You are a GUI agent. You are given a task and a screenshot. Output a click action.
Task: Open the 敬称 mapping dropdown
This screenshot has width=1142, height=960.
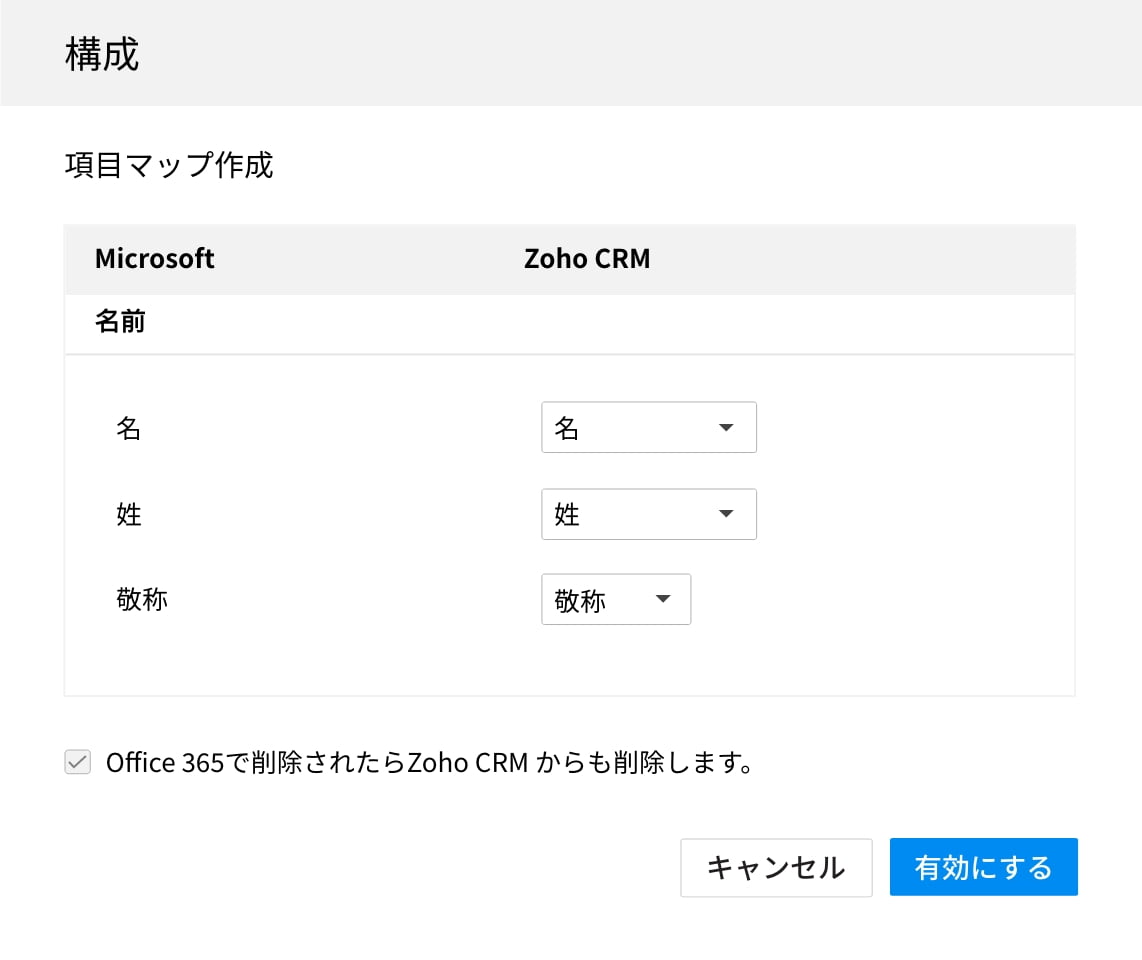click(615, 600)
